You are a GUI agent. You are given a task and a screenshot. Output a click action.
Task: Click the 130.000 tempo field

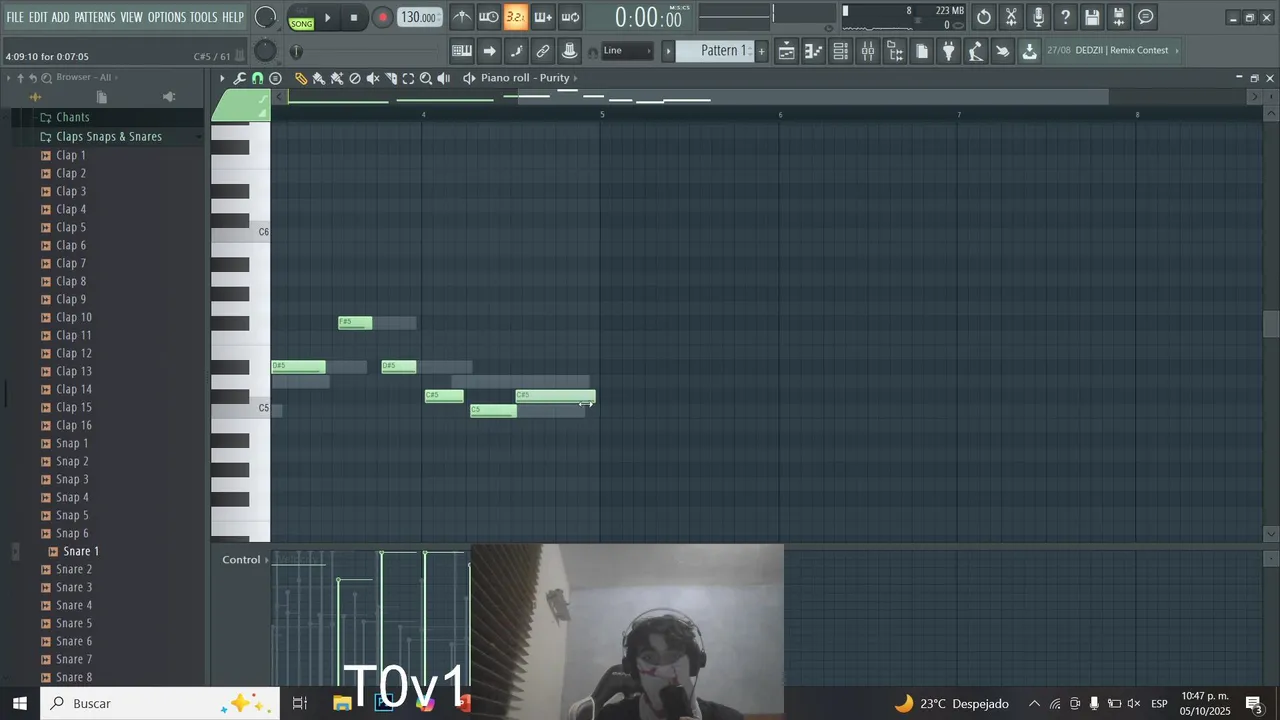[419, 17]
